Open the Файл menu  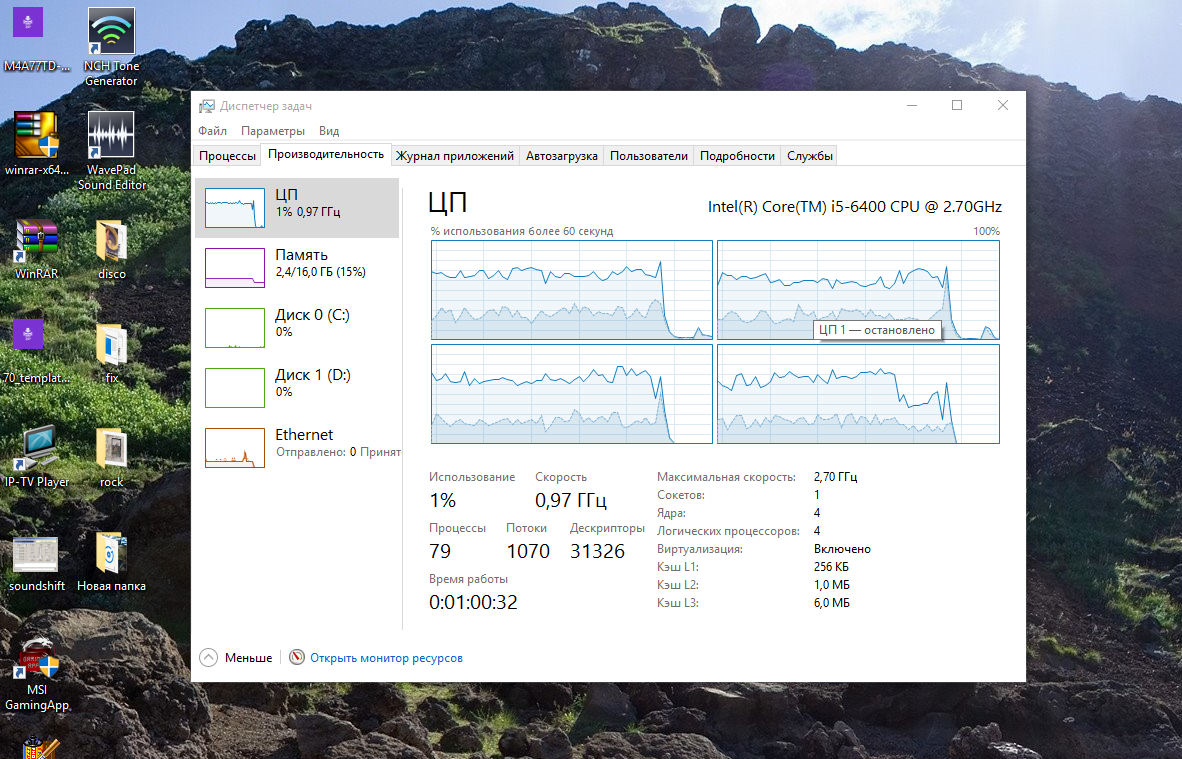(x=212, y=131)
